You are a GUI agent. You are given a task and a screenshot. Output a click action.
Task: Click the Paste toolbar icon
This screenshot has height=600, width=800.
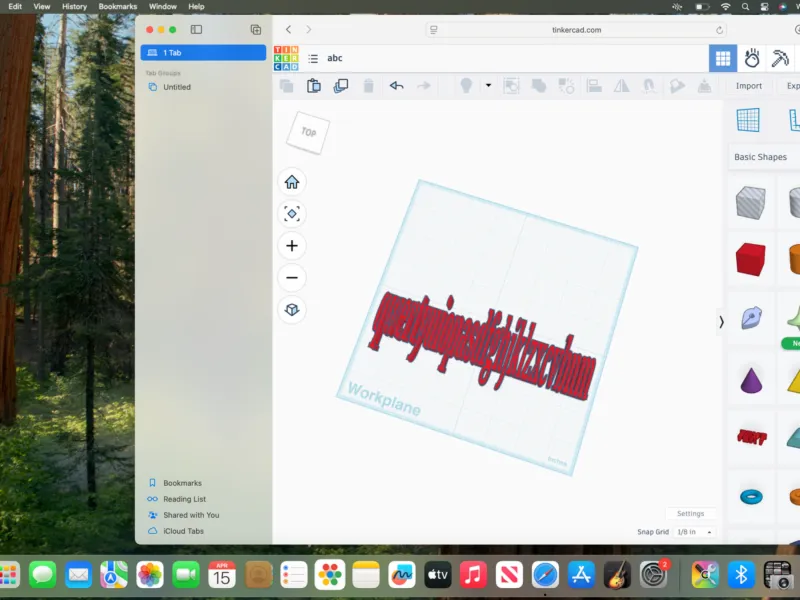pos(314,86)
